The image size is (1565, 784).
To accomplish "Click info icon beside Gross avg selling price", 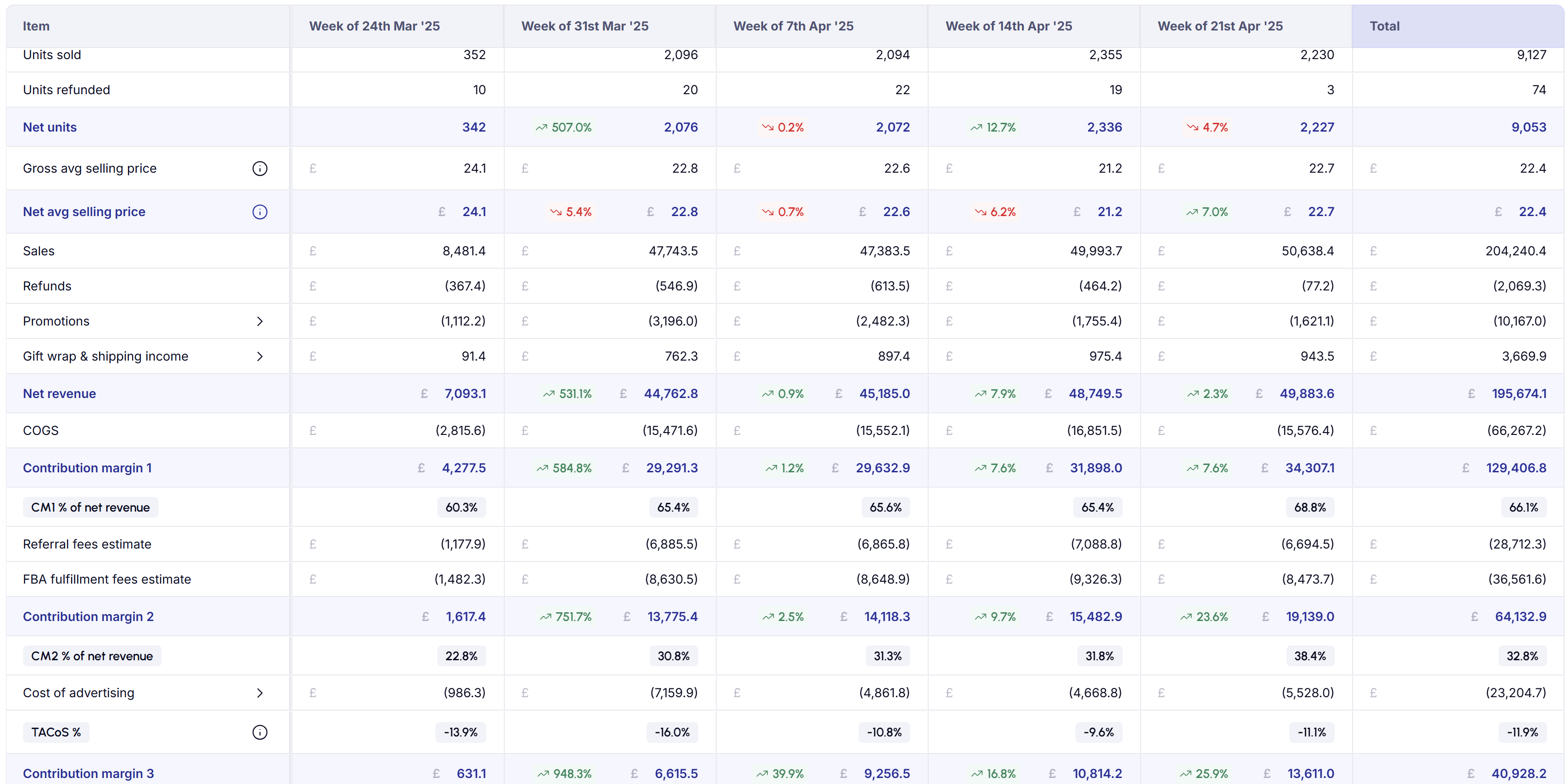I will click(260, 168).
